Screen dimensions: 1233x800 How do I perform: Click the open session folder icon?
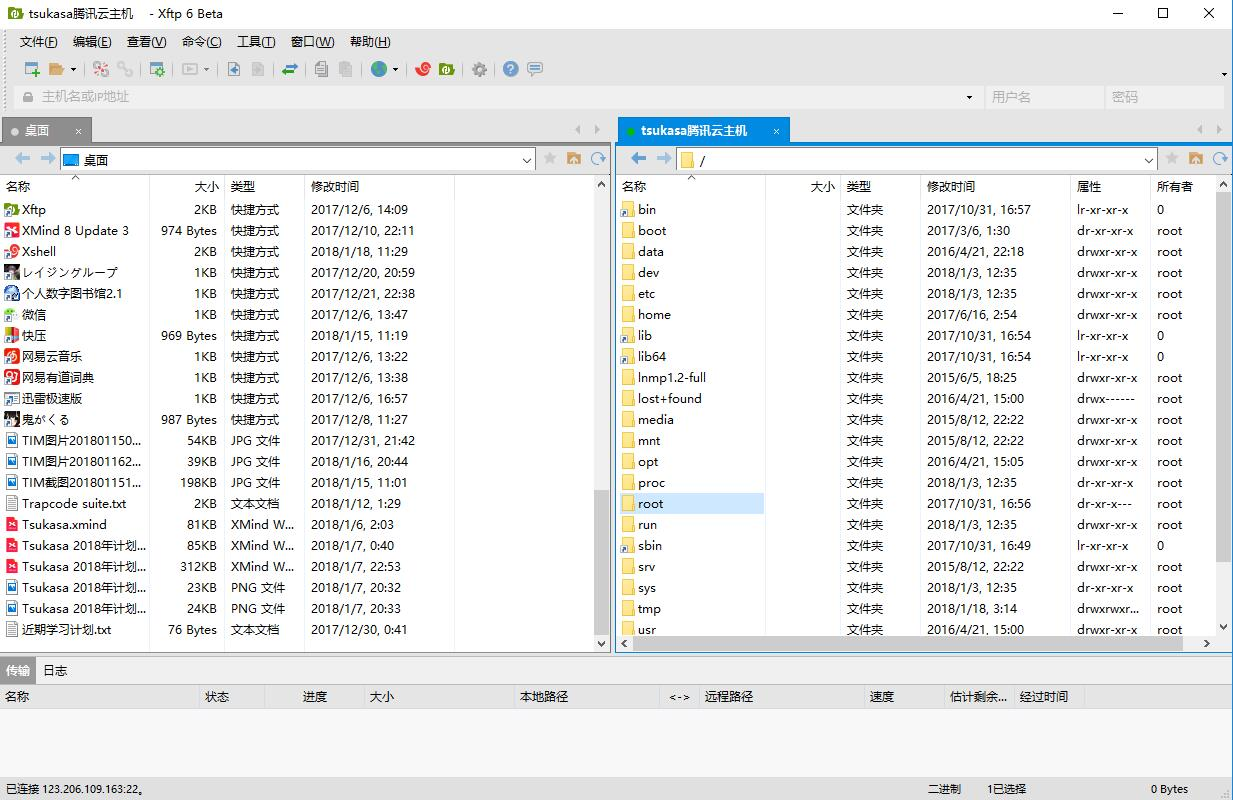[57, 69]
